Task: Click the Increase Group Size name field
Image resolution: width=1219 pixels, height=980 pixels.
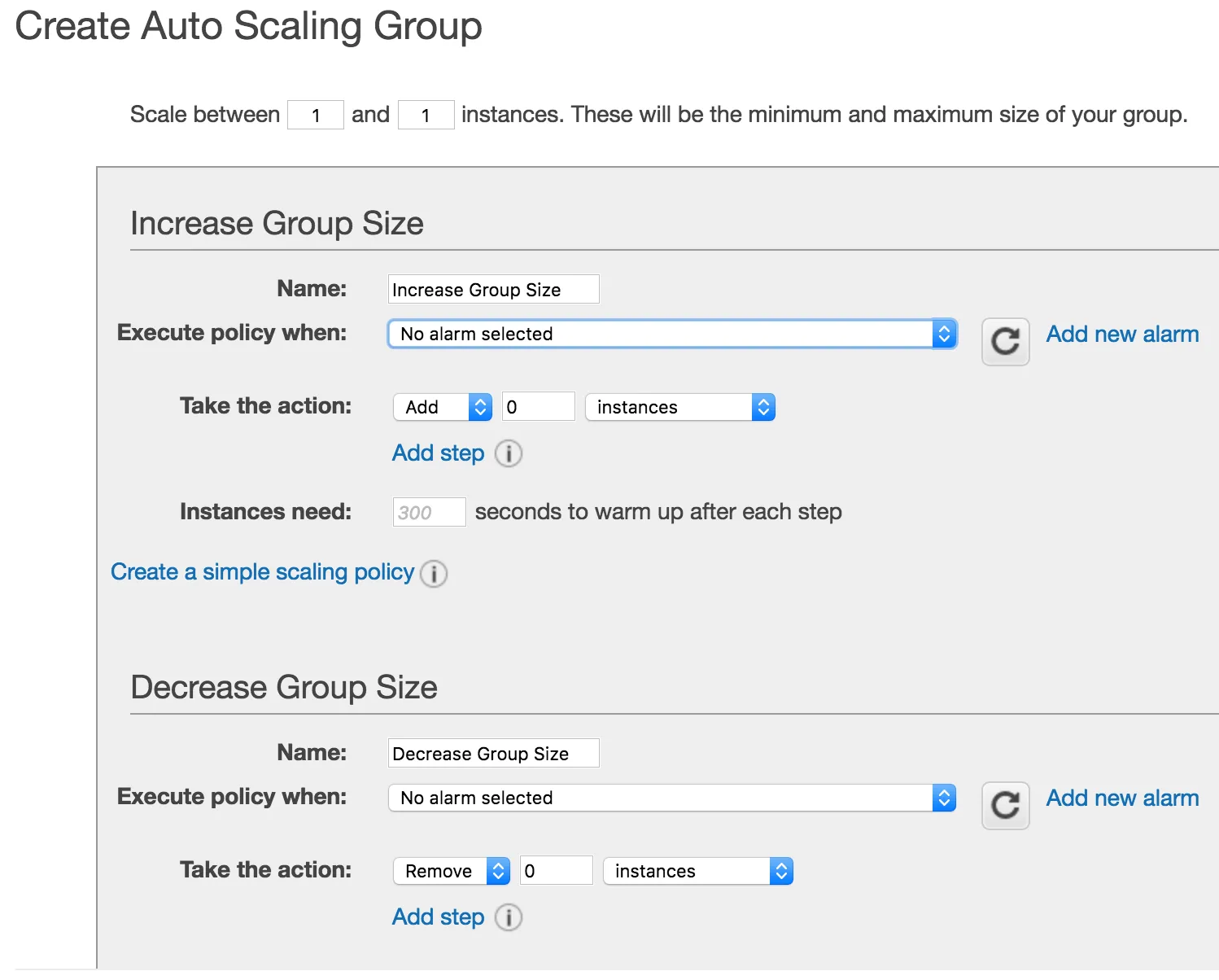Action: [493, 290]
